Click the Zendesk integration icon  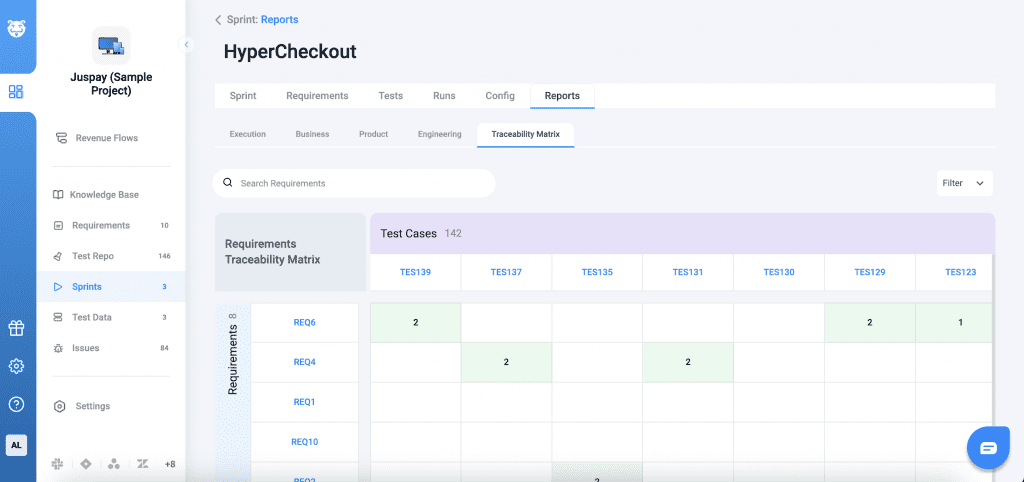pos(143,464)
